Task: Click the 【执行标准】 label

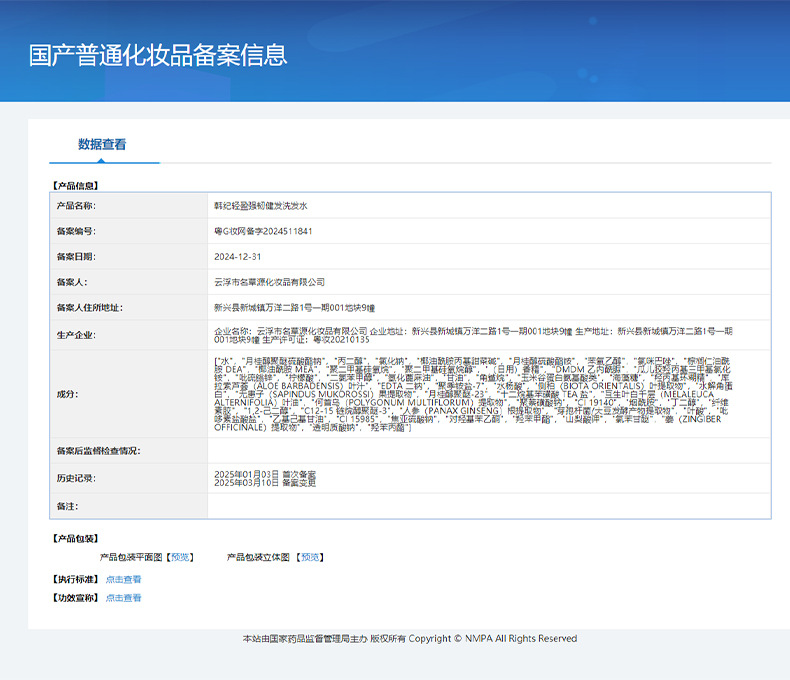Action: click(76, 579)
